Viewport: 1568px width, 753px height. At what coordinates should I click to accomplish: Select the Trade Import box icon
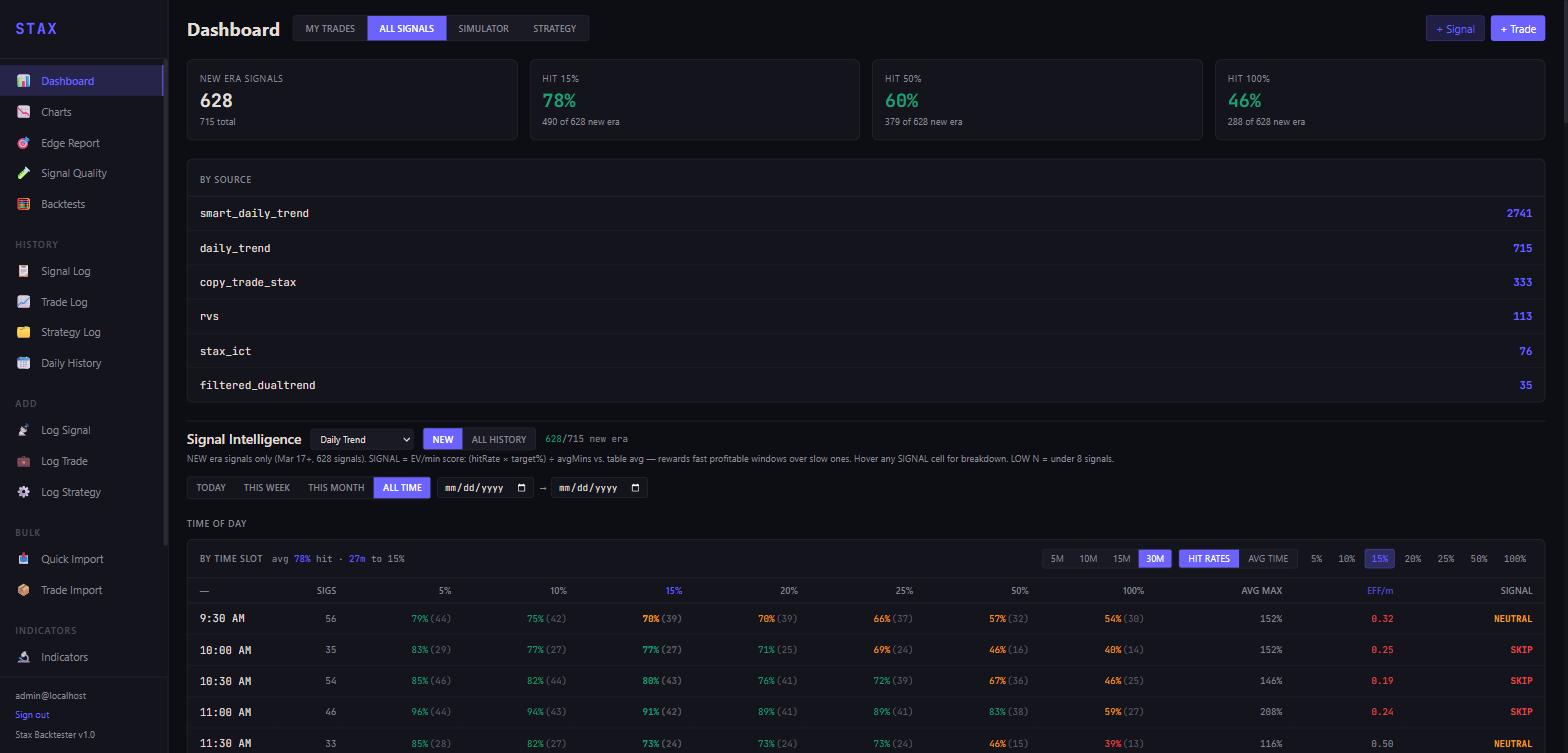pyautogui.click(x=23, y=590)
